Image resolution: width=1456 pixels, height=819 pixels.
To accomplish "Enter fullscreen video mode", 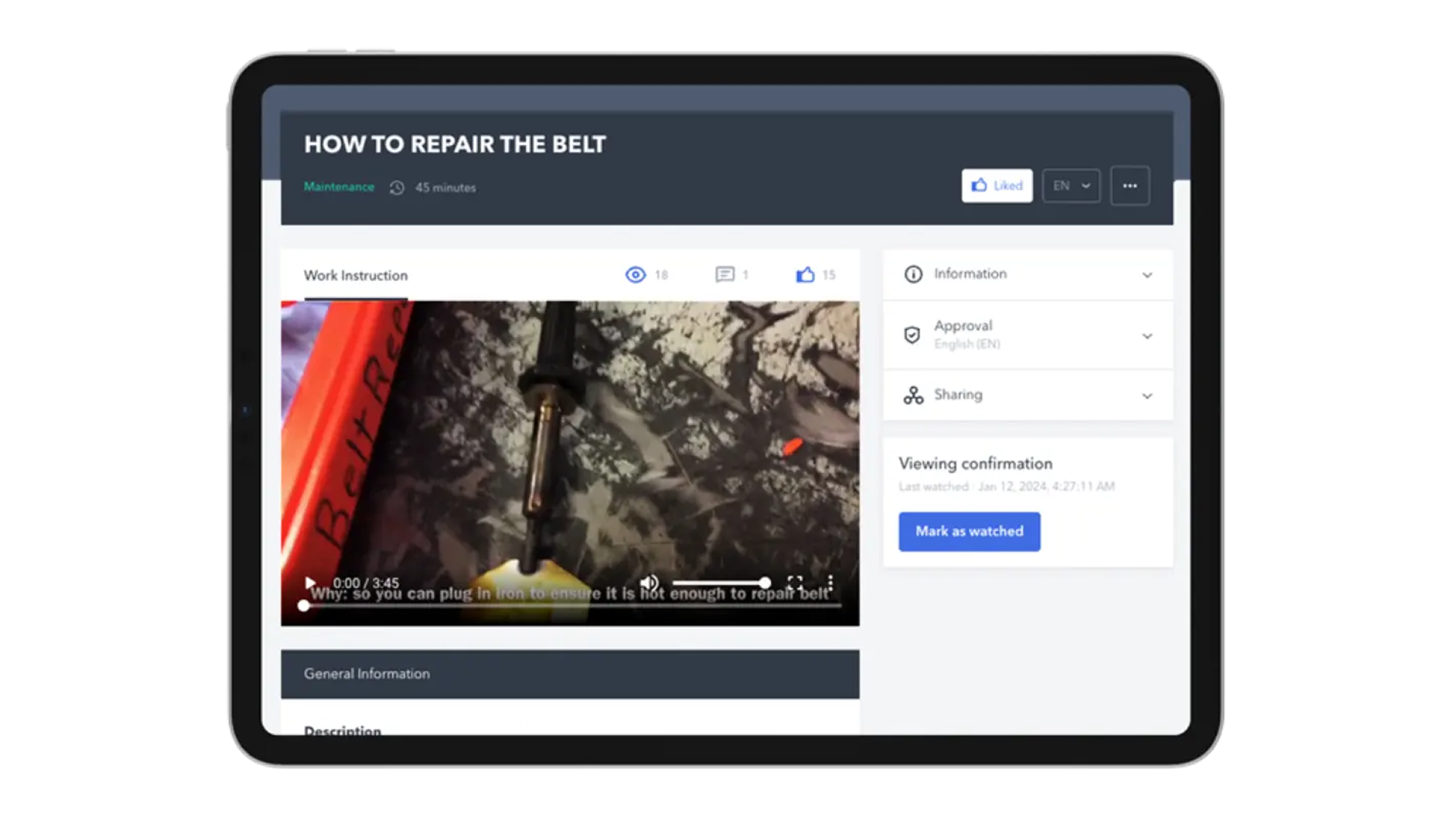I will coord(795,582).
